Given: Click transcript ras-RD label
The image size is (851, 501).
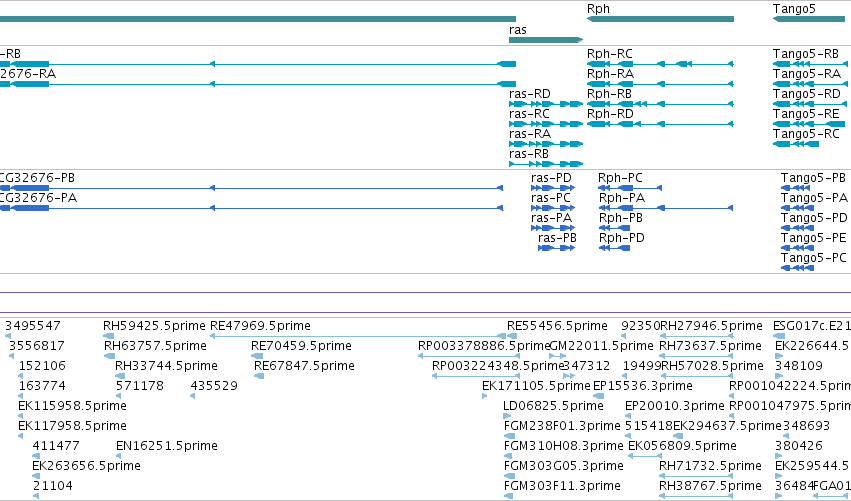Looking at the screenshot, I should (530, 94).
